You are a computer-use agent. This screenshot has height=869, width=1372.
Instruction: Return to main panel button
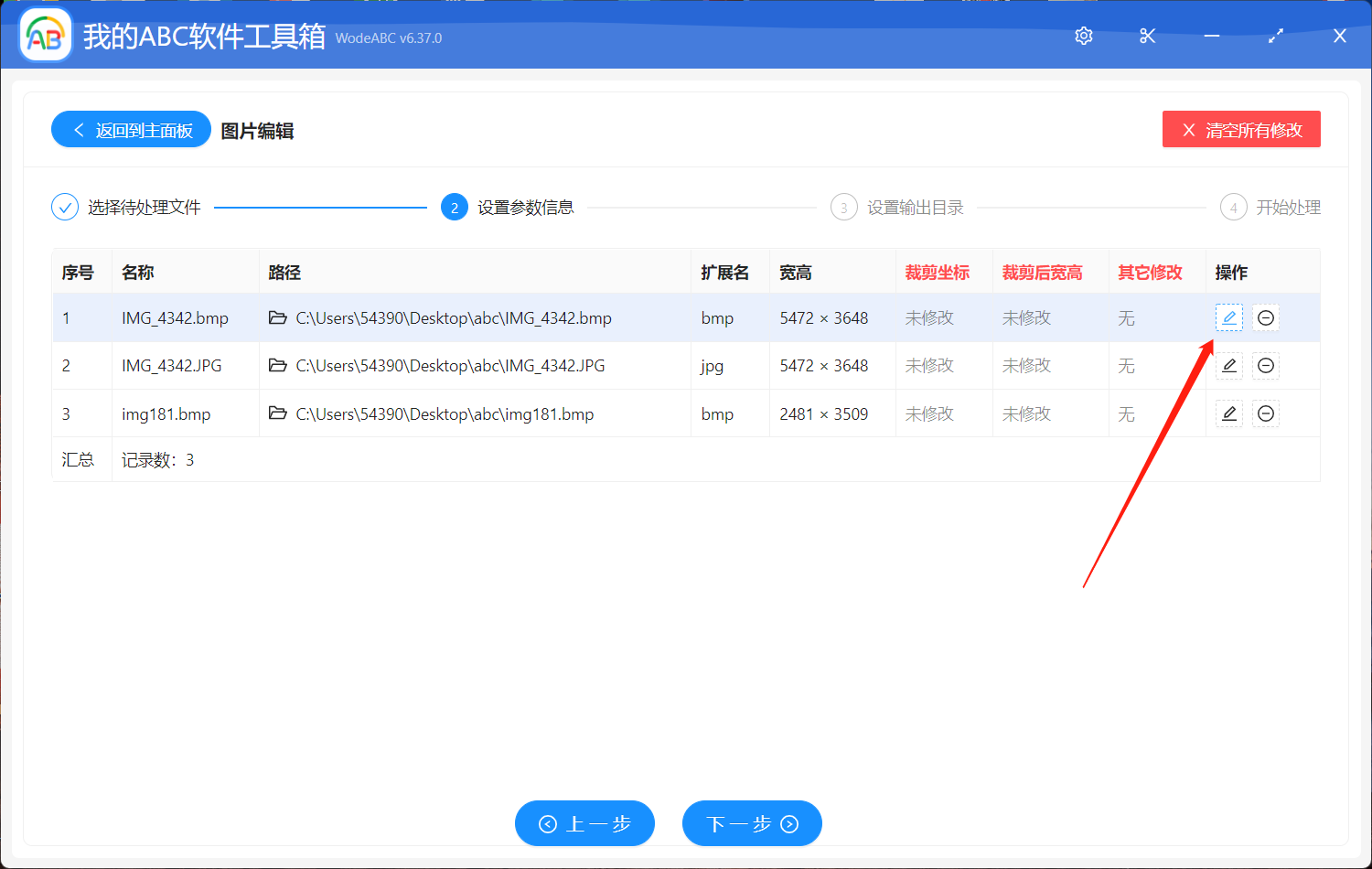pyautogui.click(x=132, y=130)
